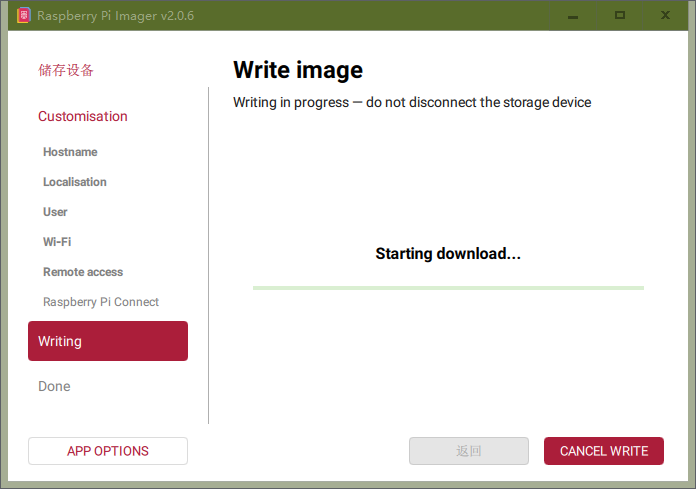Select the Localisation customisation step

coord(75,182)
